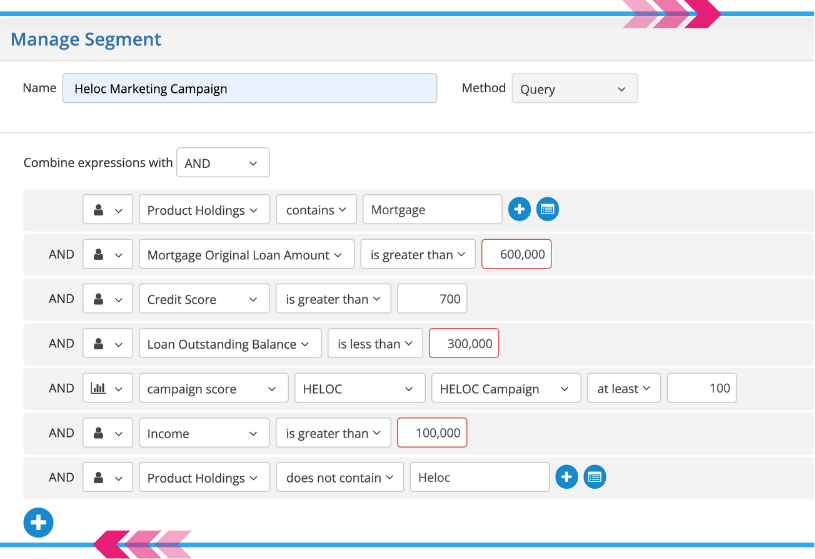
Task: Click person icon in Credit Score row
Action: 107,299
